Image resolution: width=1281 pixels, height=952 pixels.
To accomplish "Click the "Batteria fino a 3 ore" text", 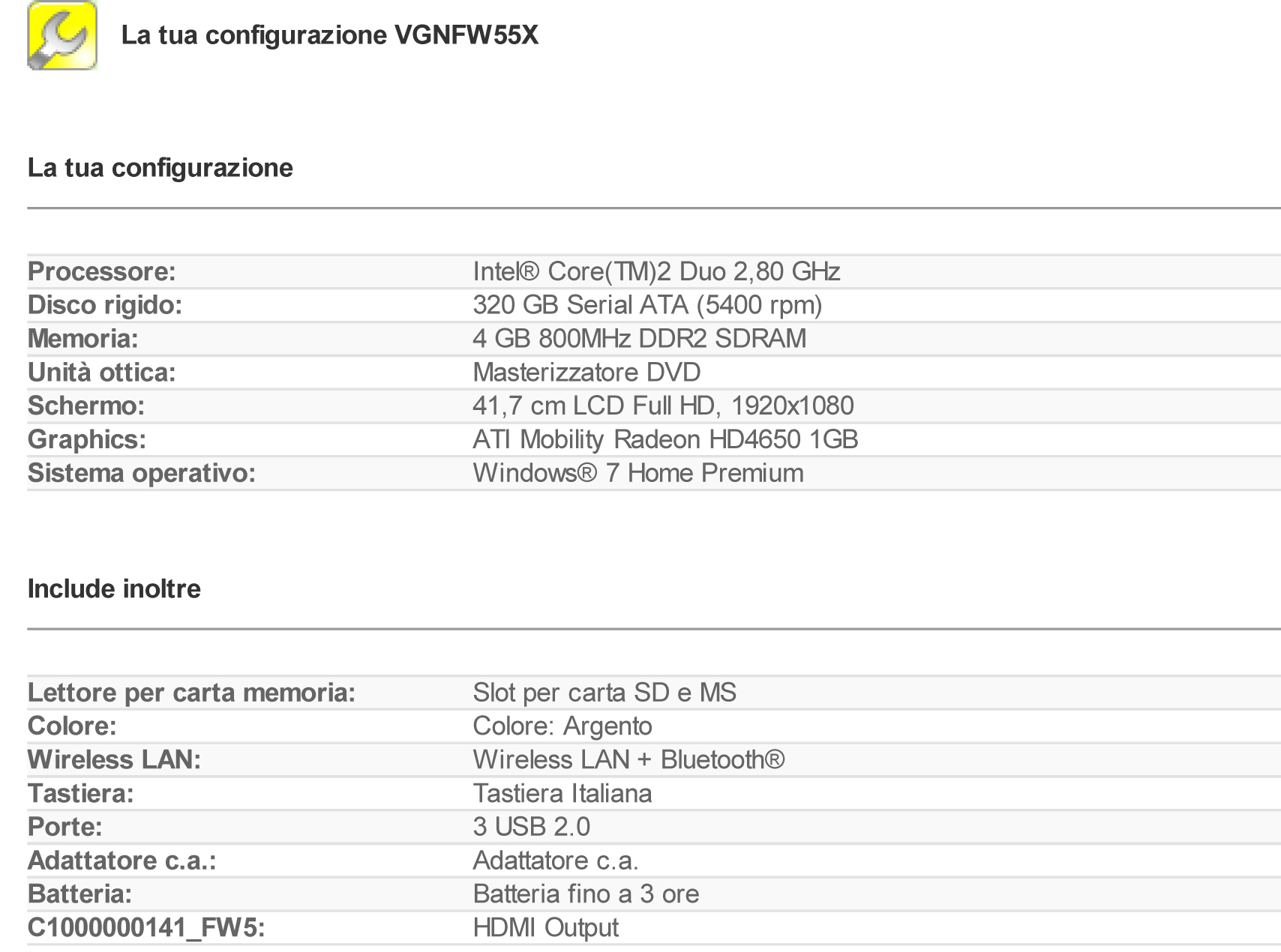I will coord(586,894).
